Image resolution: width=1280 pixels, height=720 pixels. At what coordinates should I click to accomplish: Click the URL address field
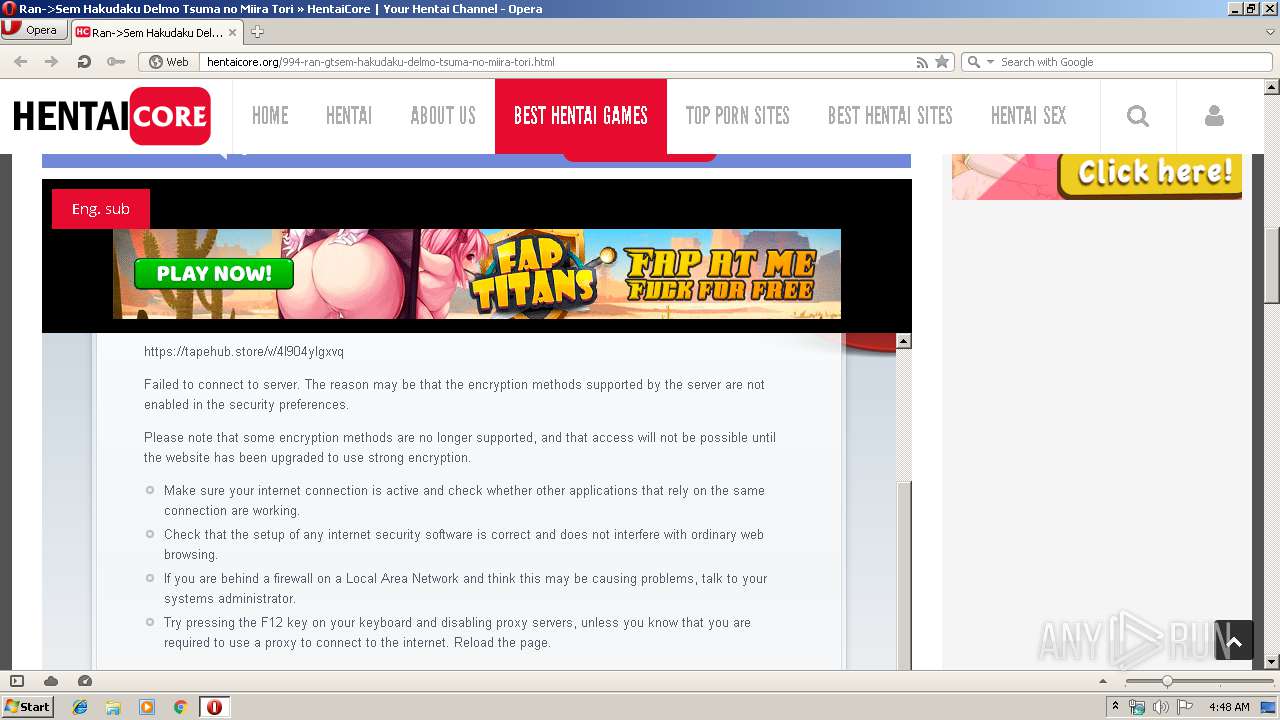click(556, 62)
